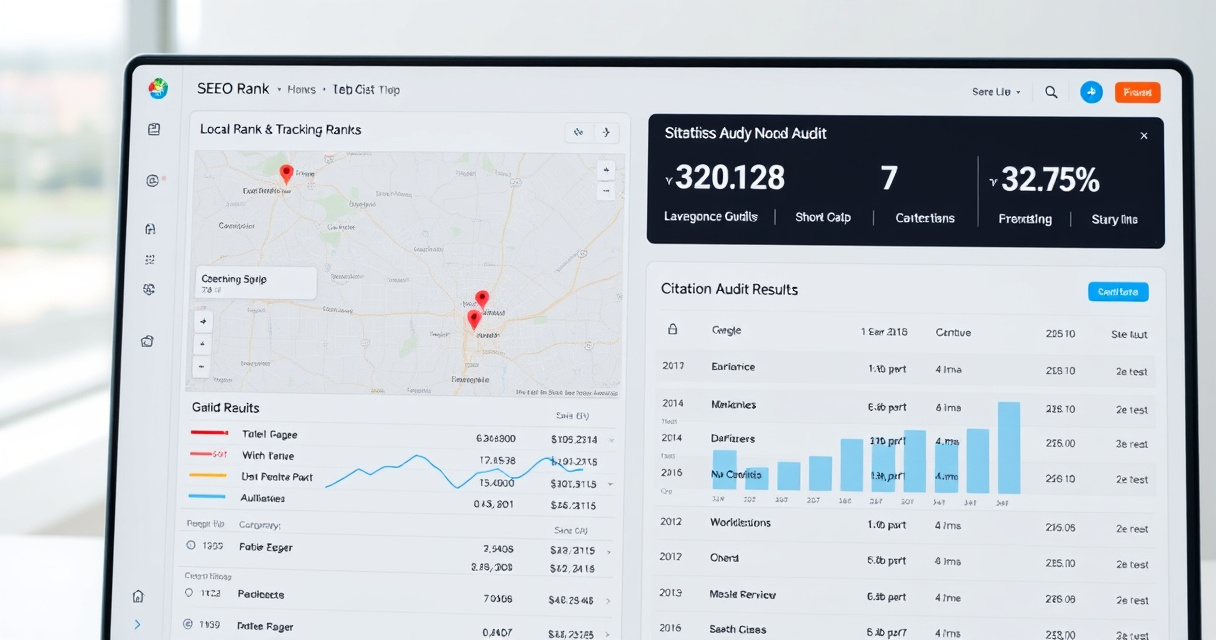
Task: Open the search magnifier icon in header
Action: tap(1051, 92)
